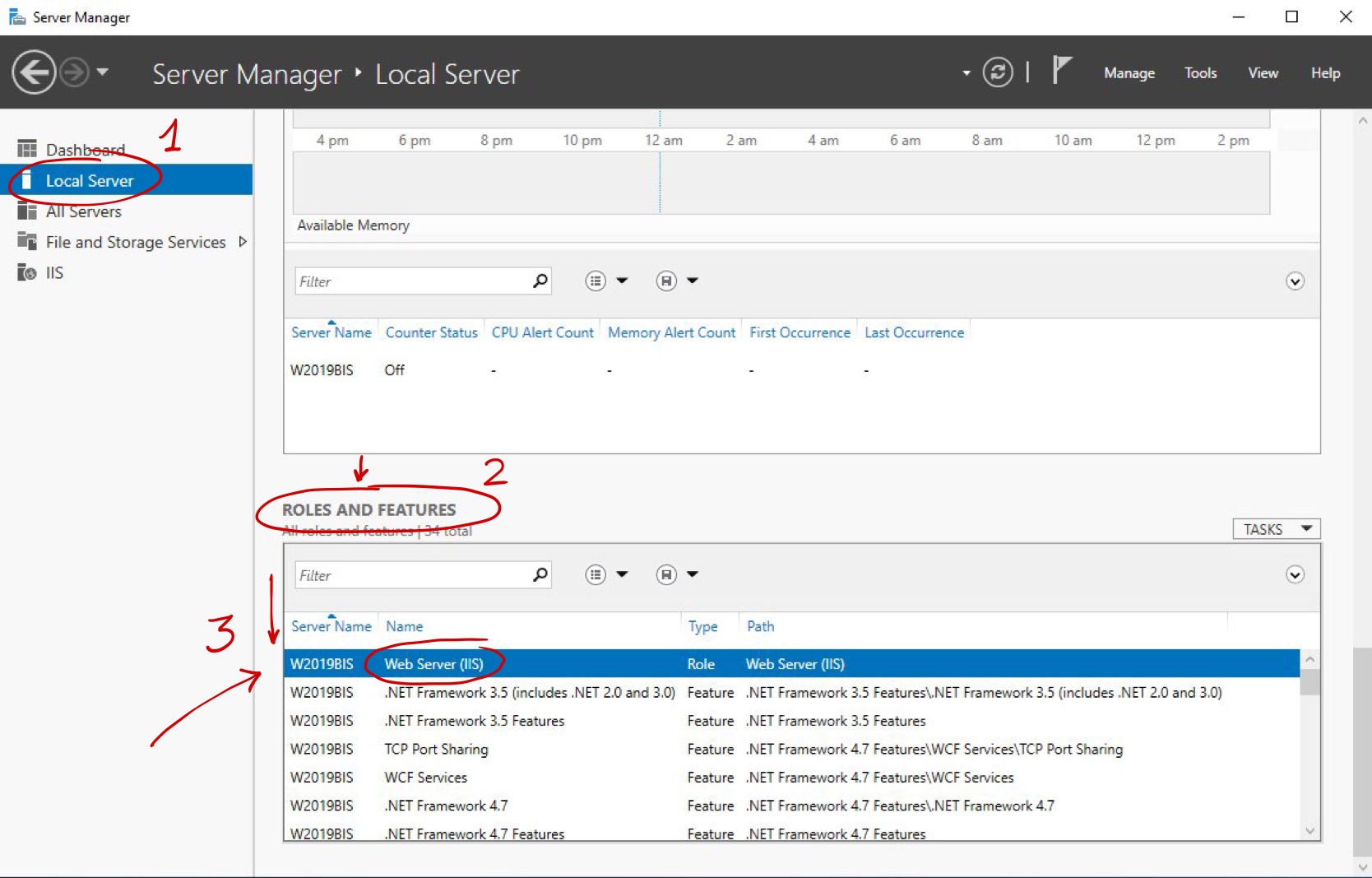Expand File and Storage Services submenu arrow
Image resolution: width=1372 pixels, height=878 pixels.
point(243,242)
